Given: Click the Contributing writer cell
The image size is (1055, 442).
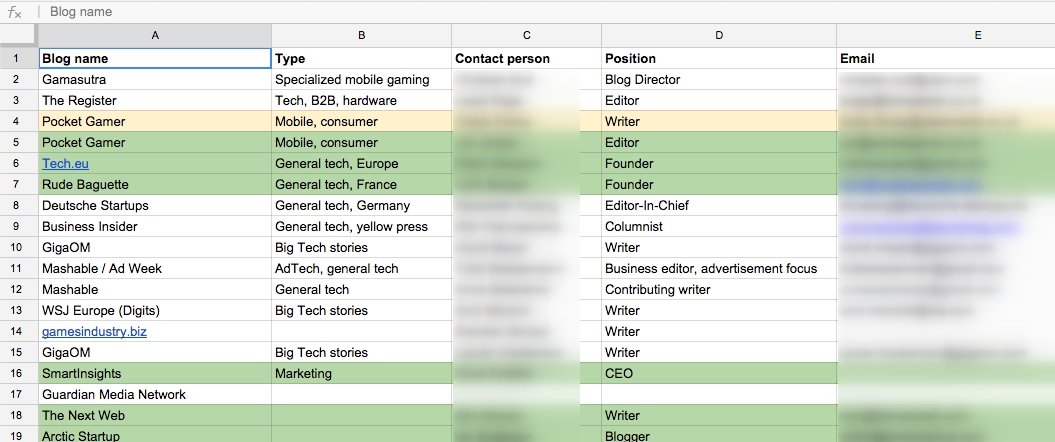Looking at the screenshot, I should click(719, 289).
